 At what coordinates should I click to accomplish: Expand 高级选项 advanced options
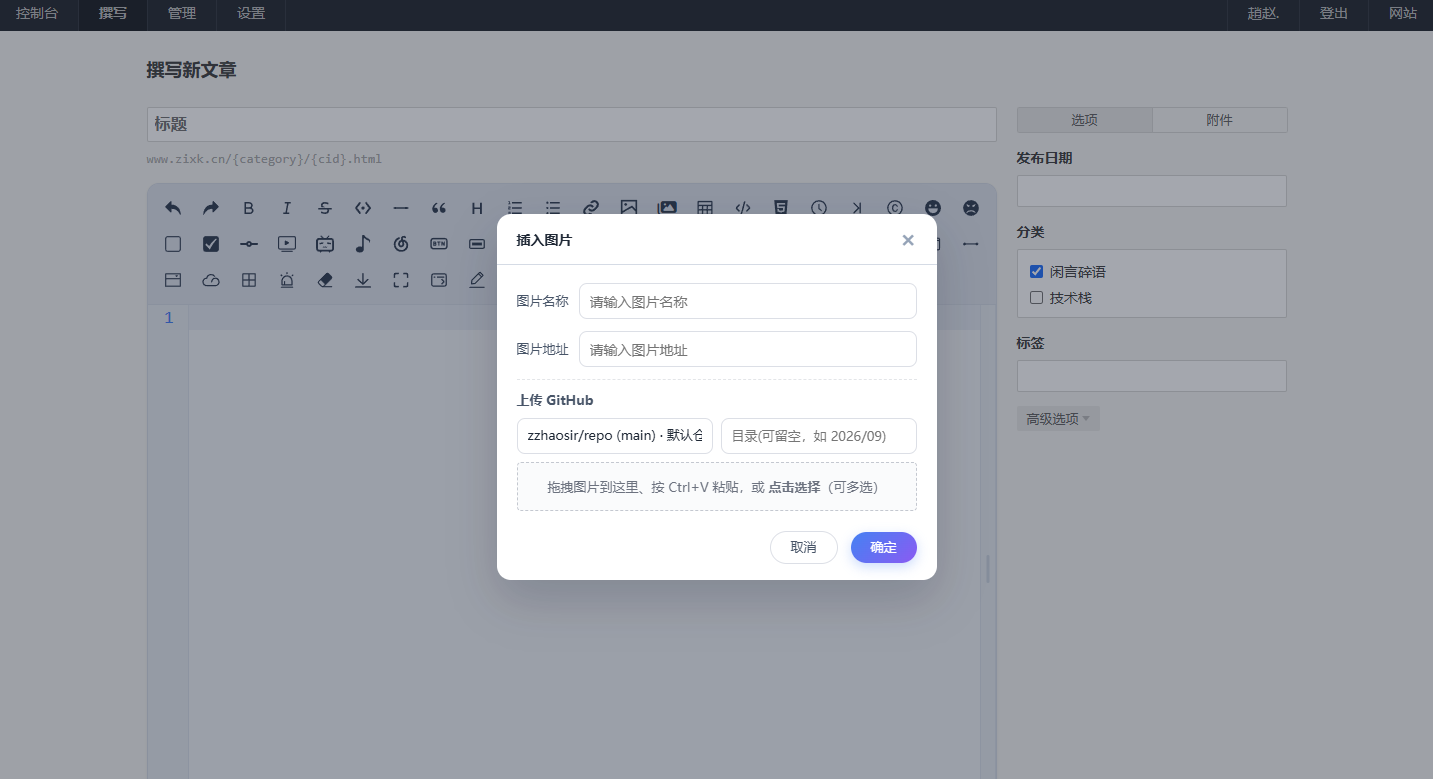[1058, 419]
